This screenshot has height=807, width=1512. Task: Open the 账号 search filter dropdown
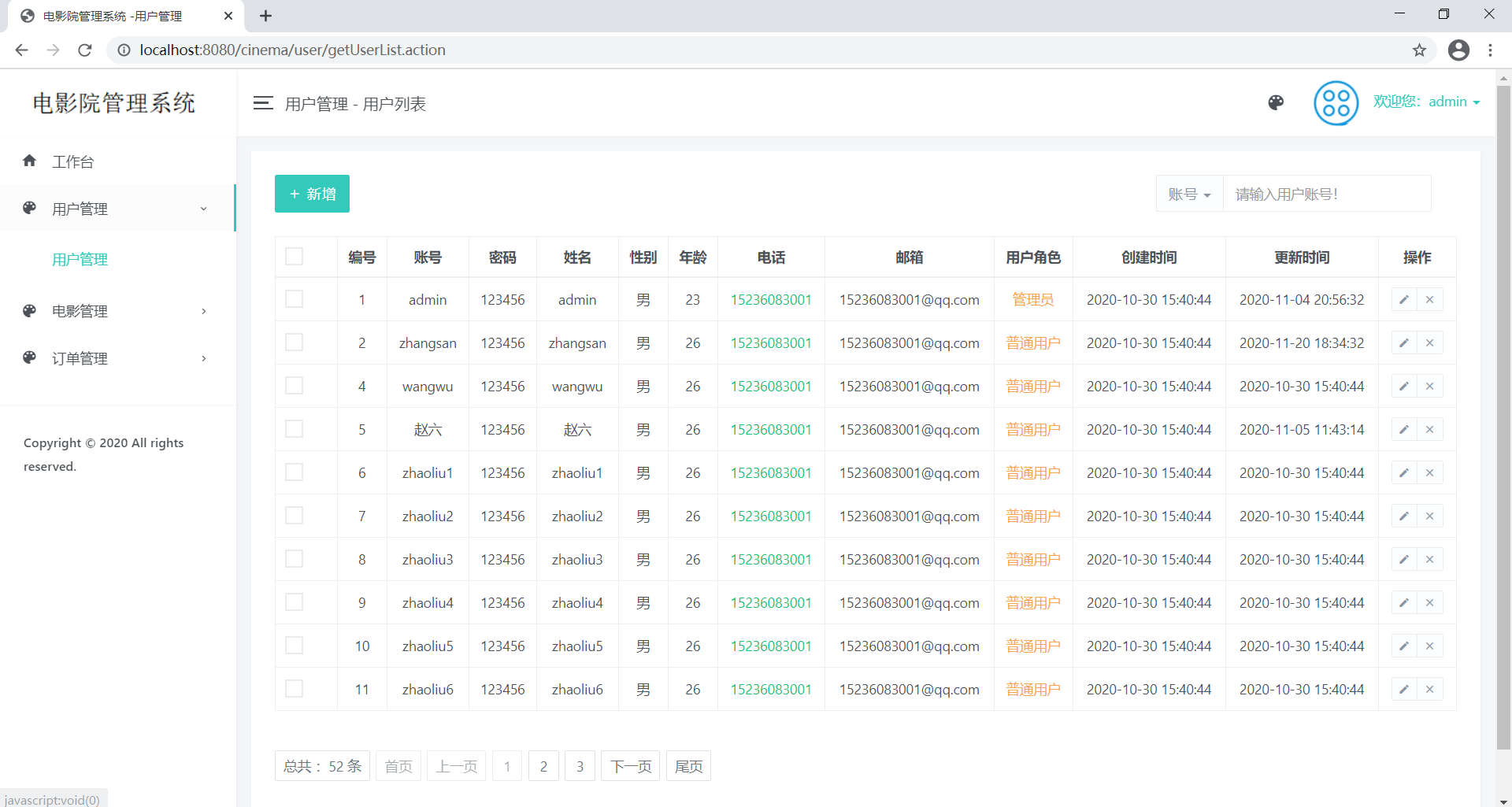pos(1189,193)
